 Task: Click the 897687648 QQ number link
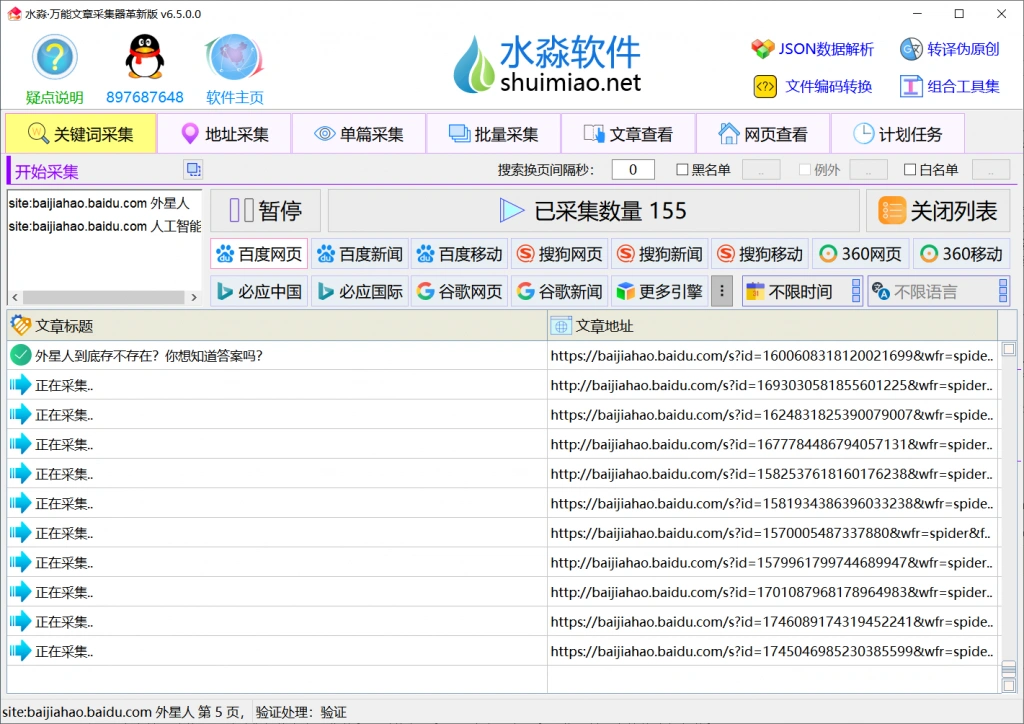tap(144, 97)
